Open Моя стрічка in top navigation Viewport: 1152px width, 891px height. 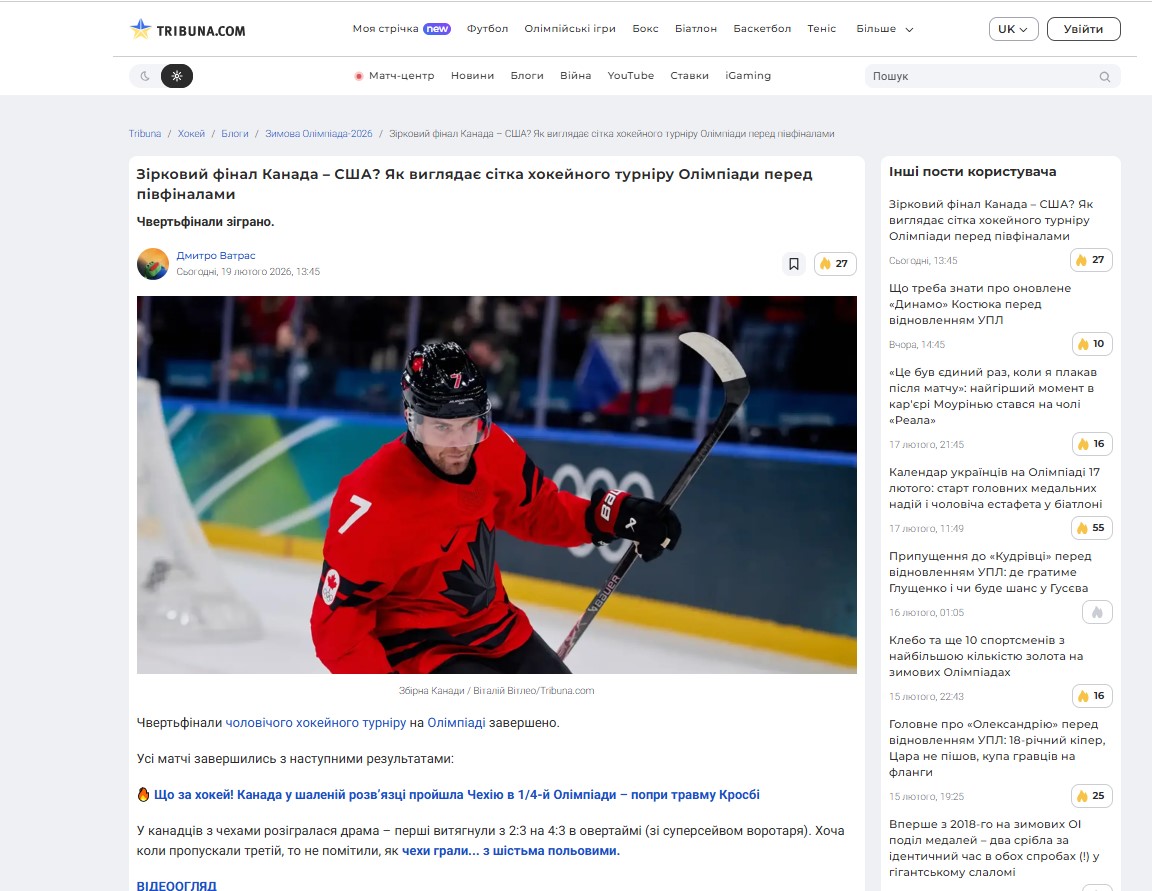[x=385, y=29]
